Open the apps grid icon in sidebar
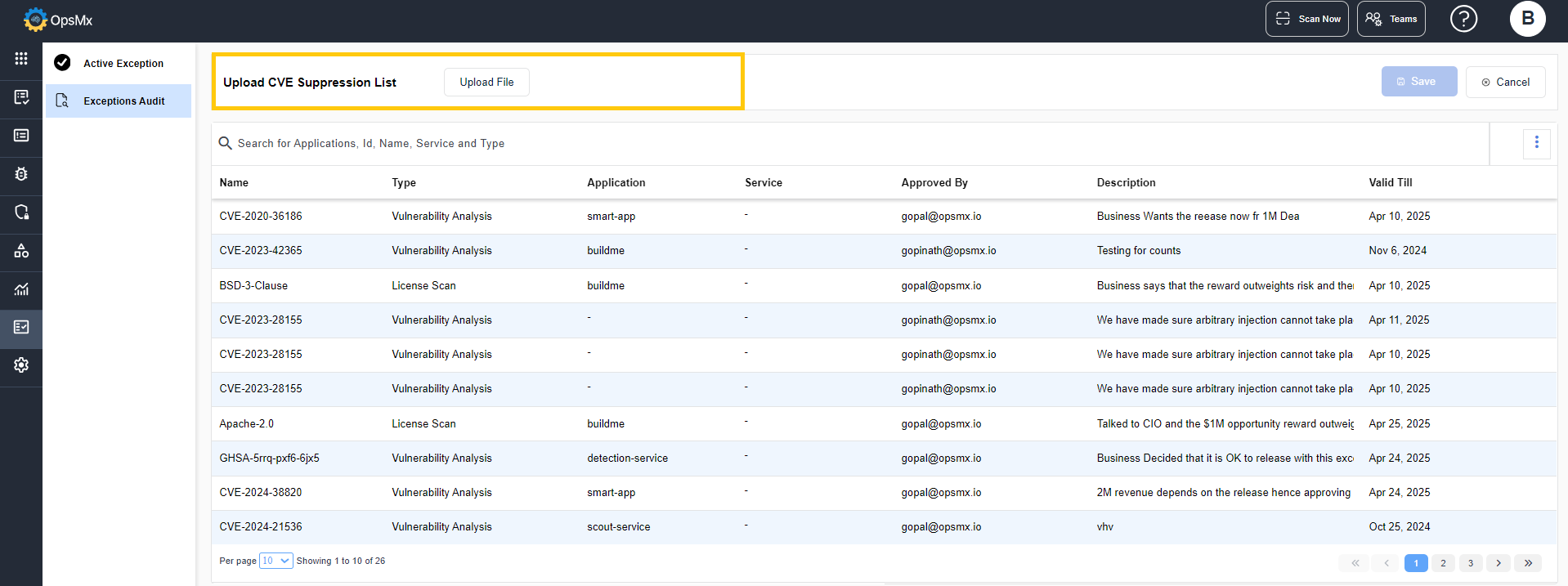 click(x=21, y=59)
